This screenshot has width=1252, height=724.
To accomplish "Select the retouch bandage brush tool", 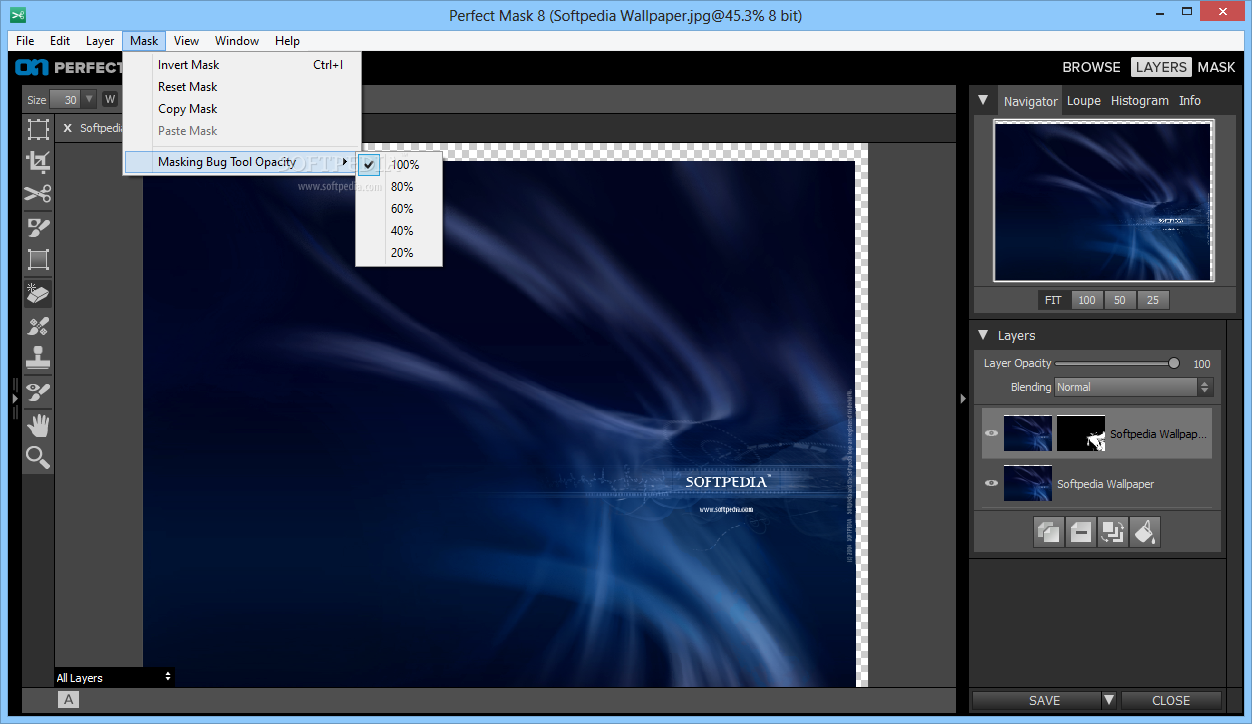I will (x=38, y=325).
